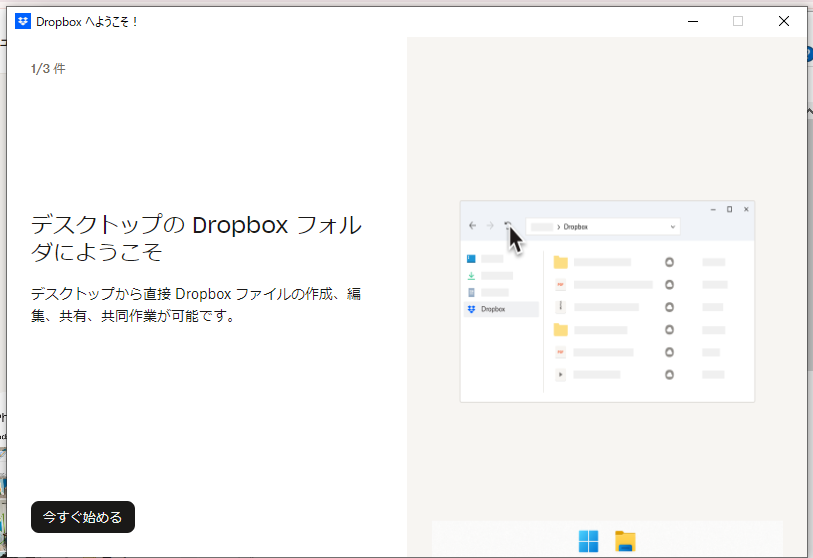Select the 1/3 件 step counter text
This screenshot has height=558, width=813.
click(x=48, y=68)
